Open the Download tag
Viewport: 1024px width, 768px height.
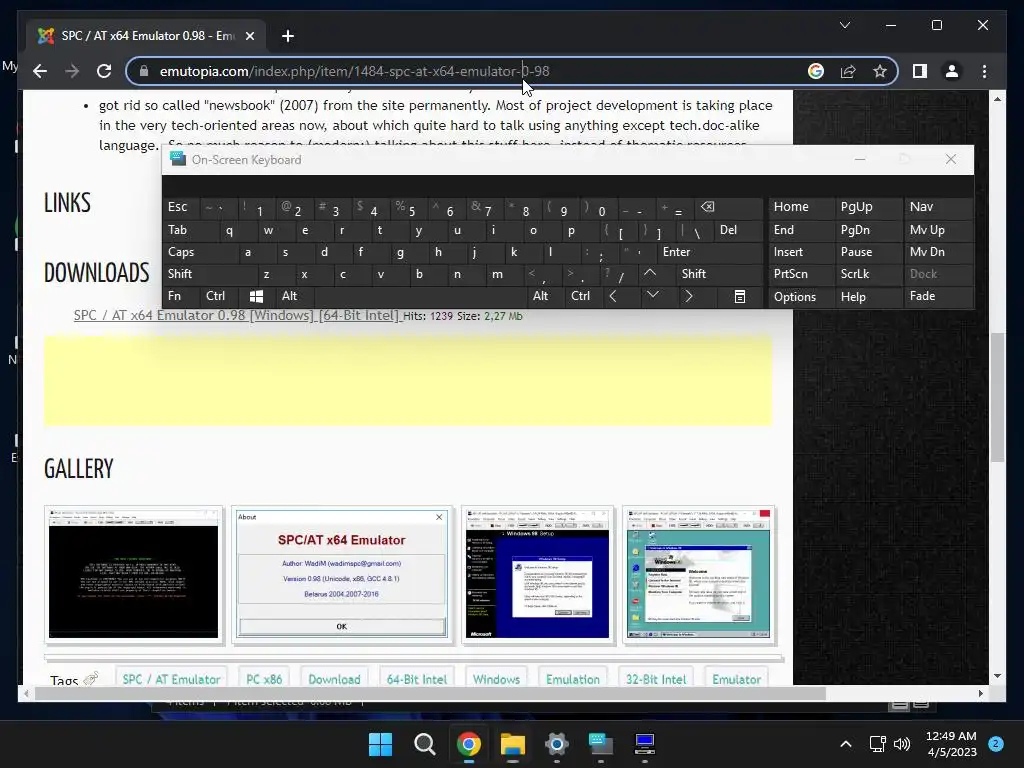334,679
